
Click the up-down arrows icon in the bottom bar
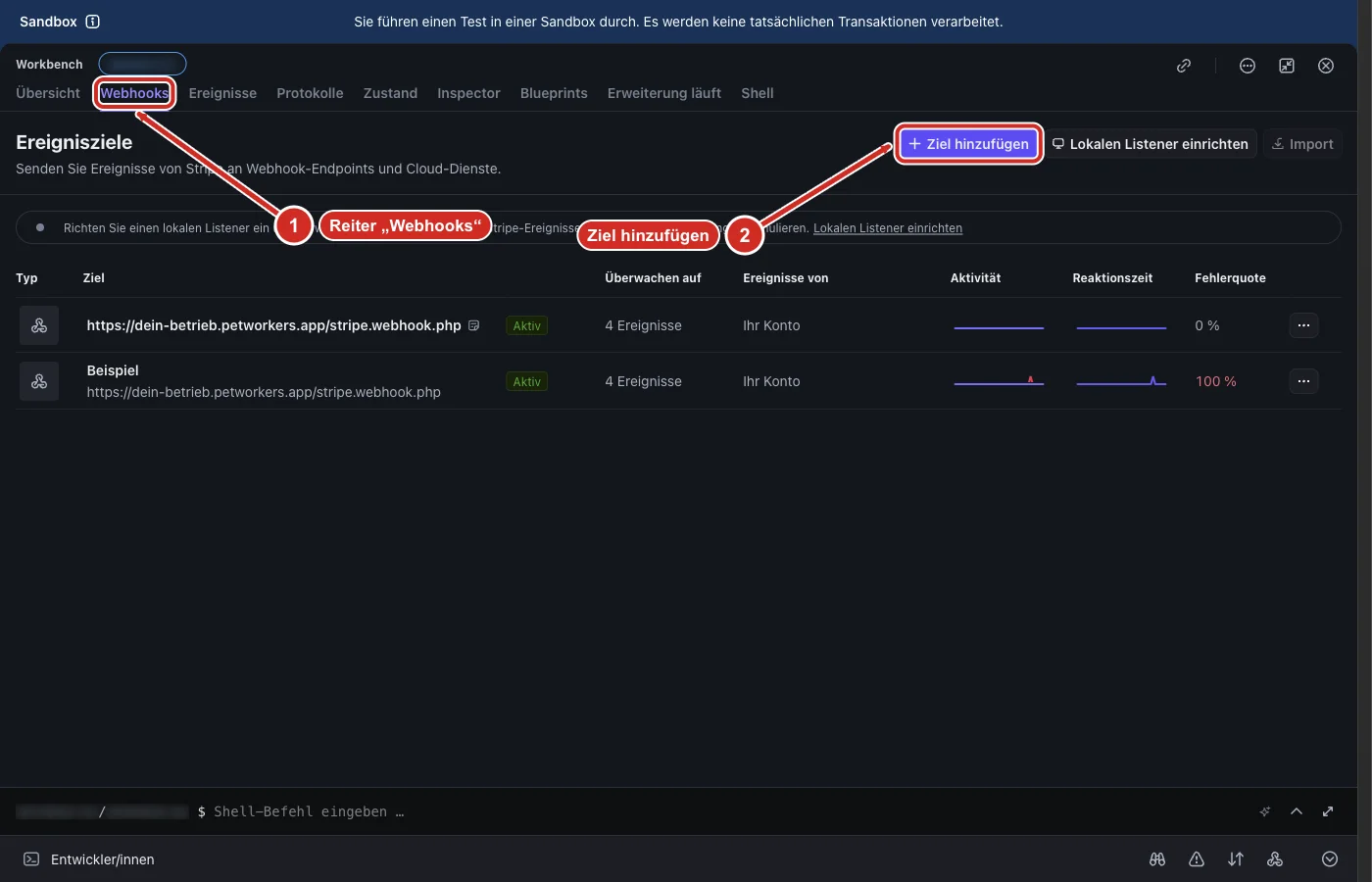point(1236,859)
